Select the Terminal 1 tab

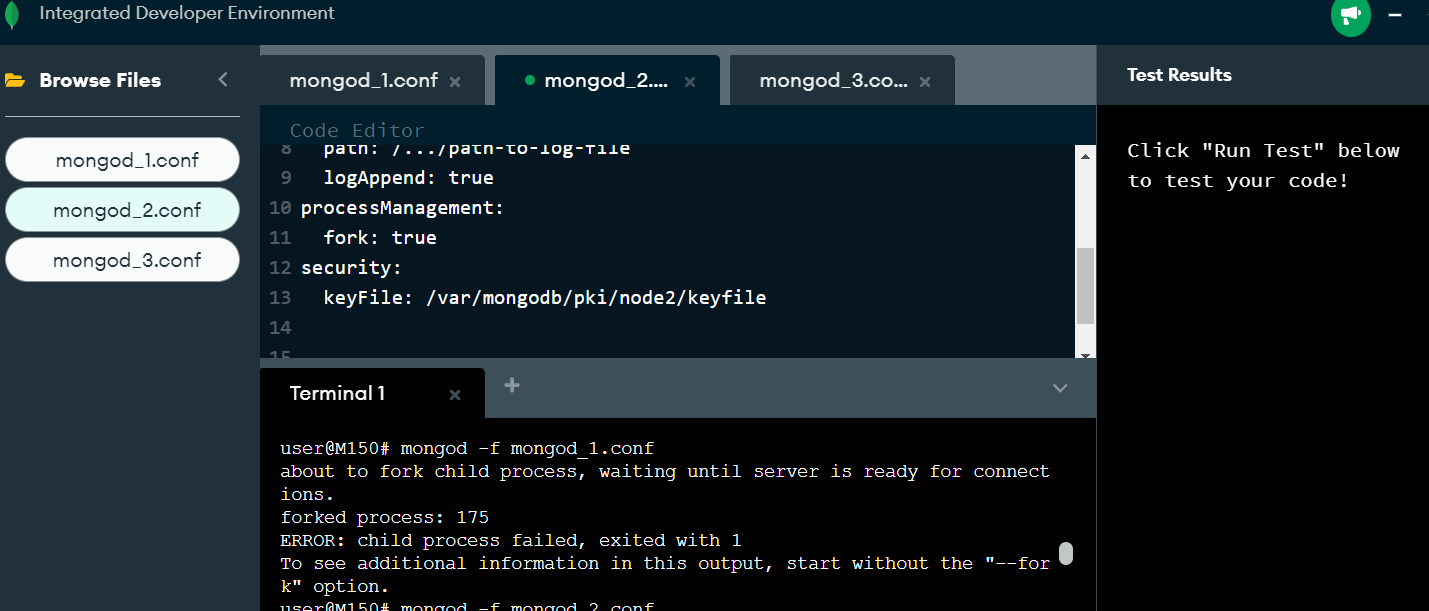(x=337, y=393)
